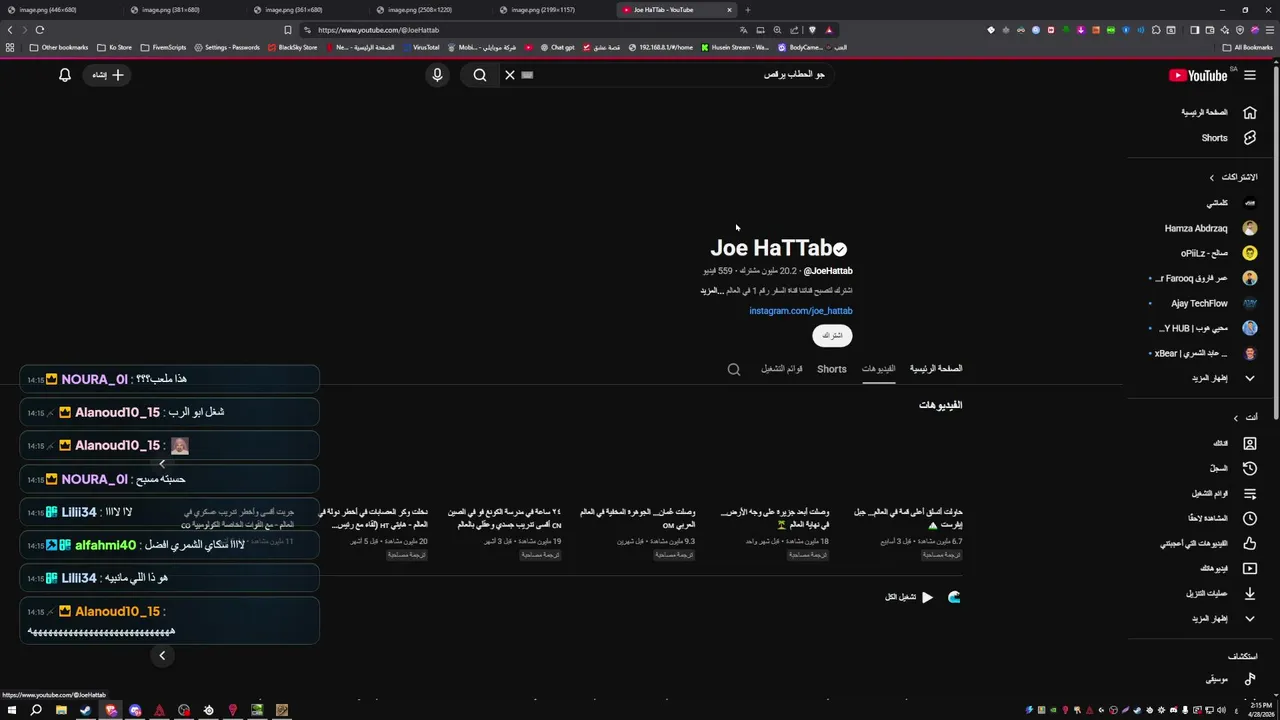This screenshot has width=1280, height=720.
Task: Open the YouTube hamburger guide menu
Action: click(1249, 75)
